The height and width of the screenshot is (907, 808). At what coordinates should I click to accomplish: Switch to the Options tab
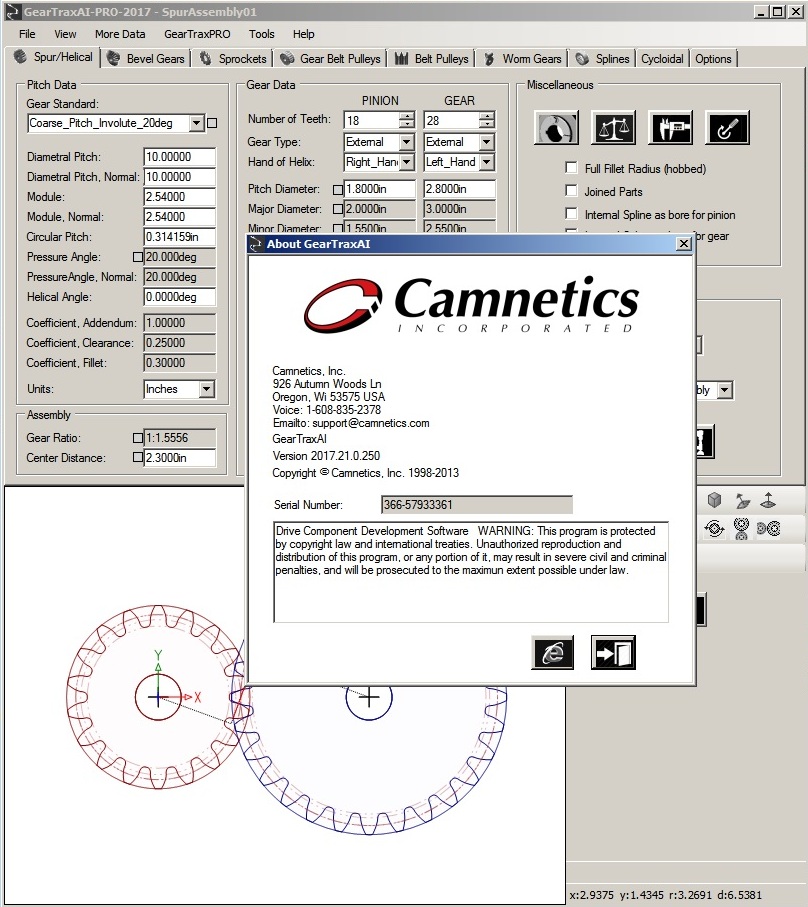point(713,58)
